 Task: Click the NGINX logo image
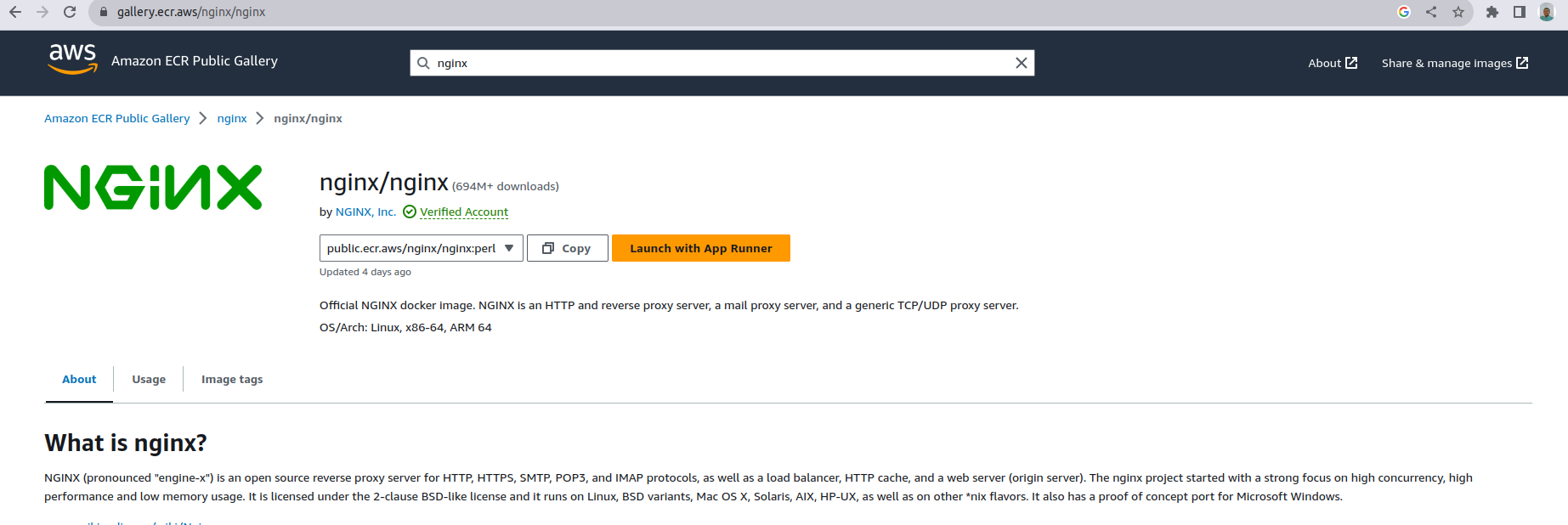153,187
